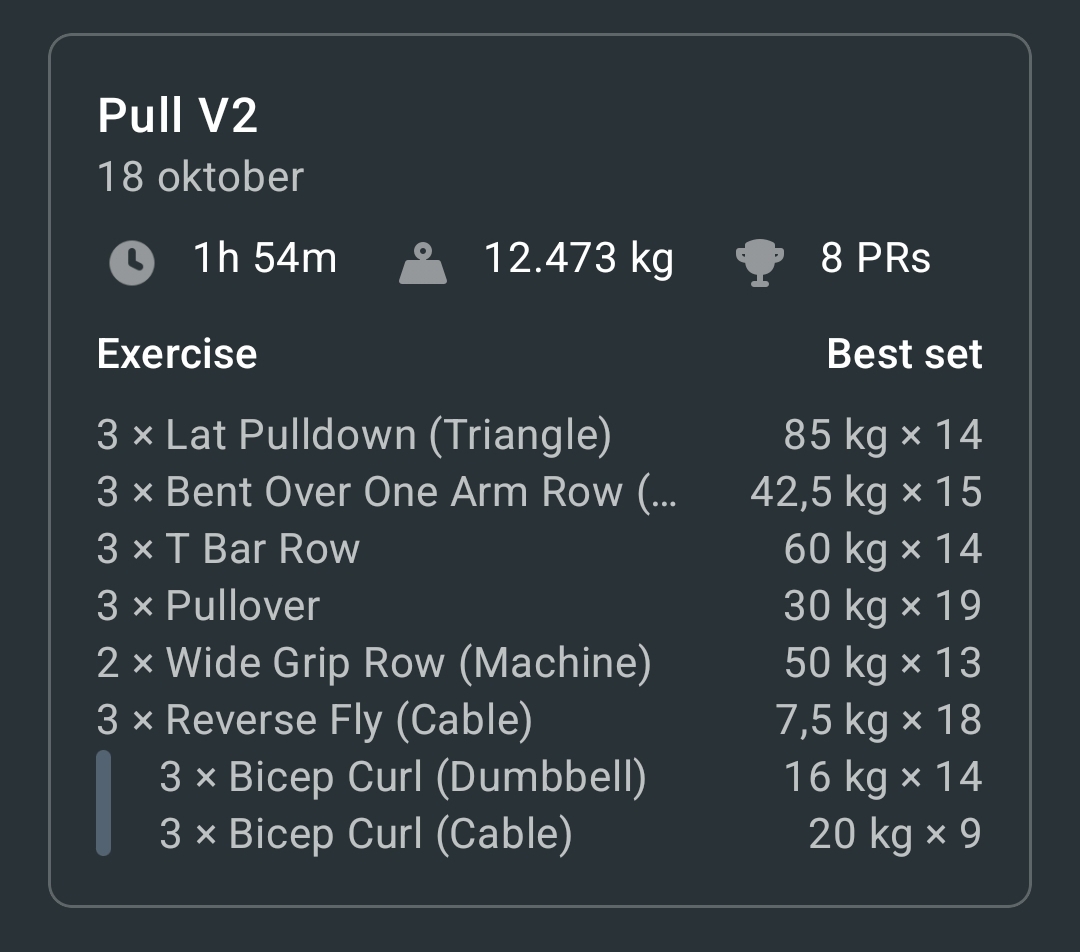Click the 18 oktober date label
The image size is (1080, 952).
(x=200, y=176)
